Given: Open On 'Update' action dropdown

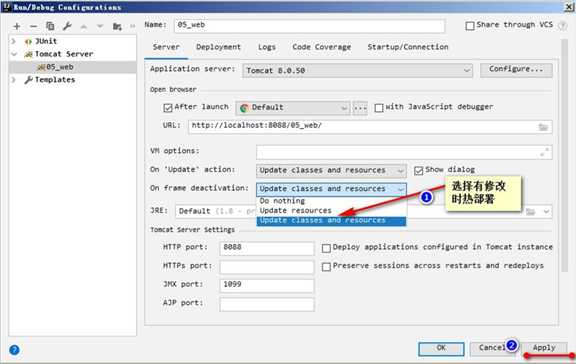Looking at the screenshot, I should click(331, 170).
